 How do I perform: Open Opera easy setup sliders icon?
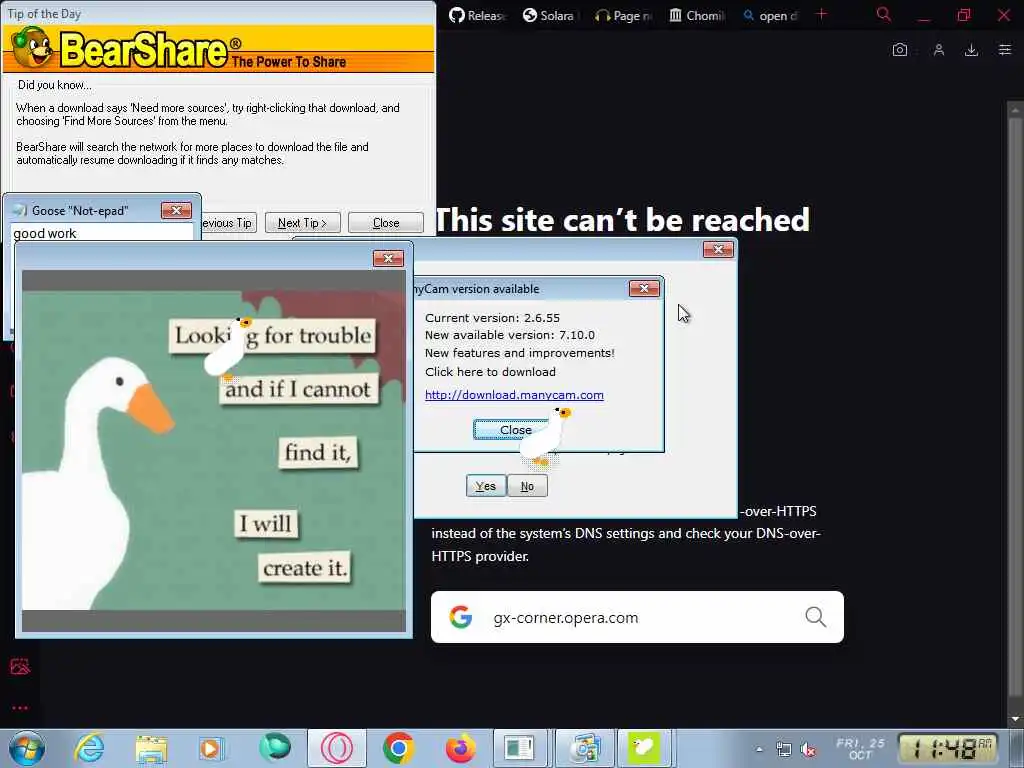click(1005, 50)
